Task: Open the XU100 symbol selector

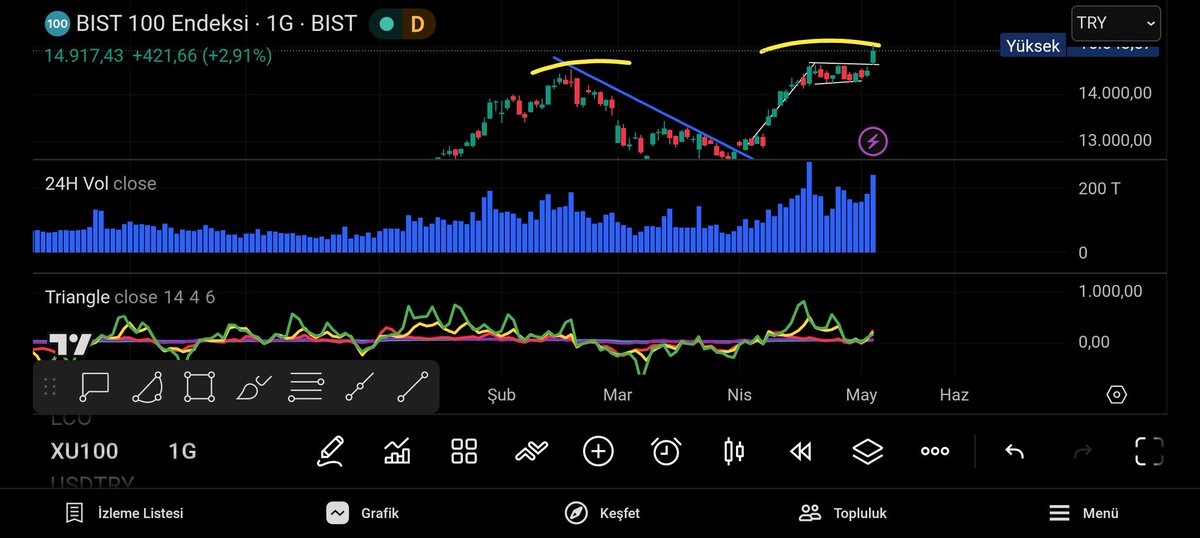Action: (84, 451)
